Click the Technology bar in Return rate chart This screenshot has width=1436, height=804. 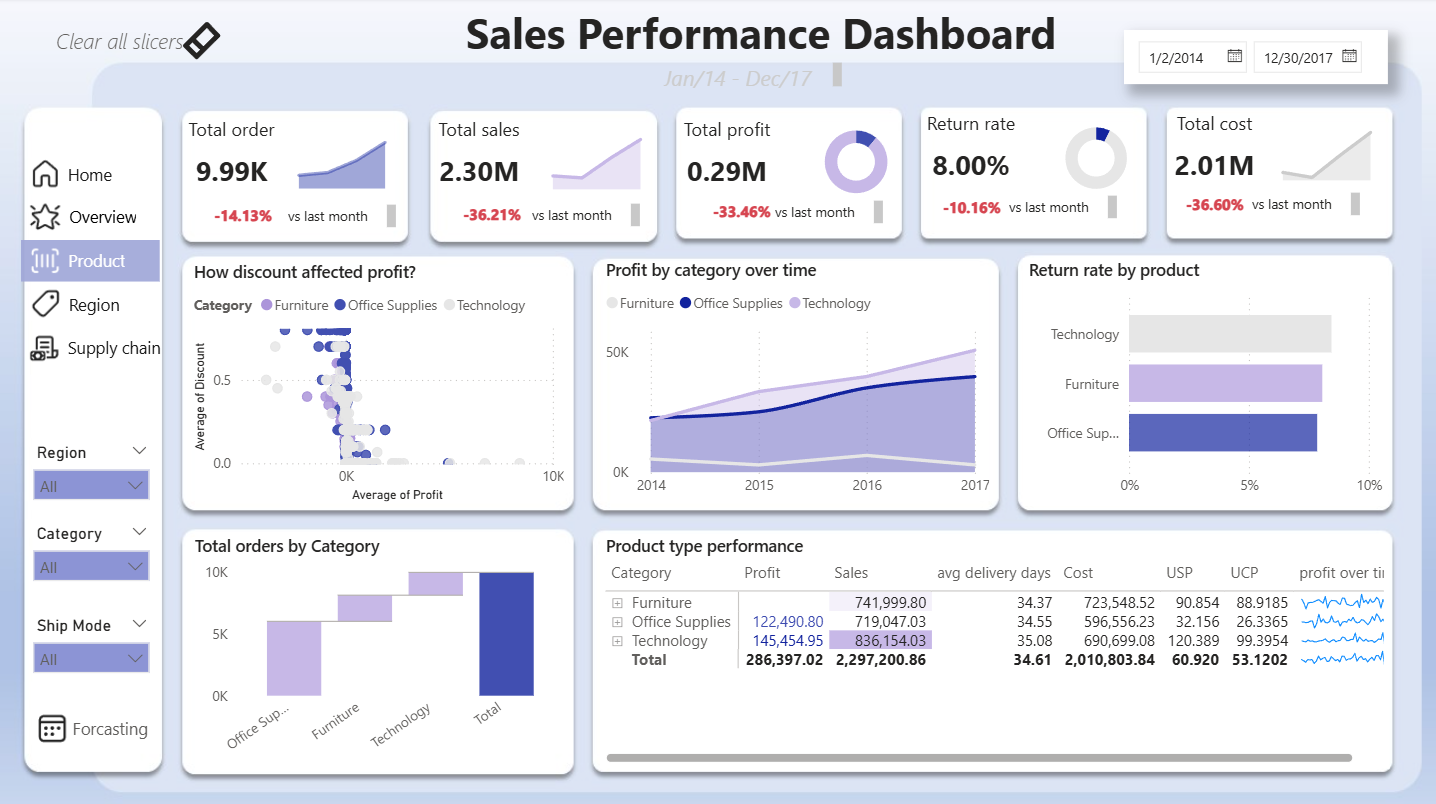[x=1229, y=334]
